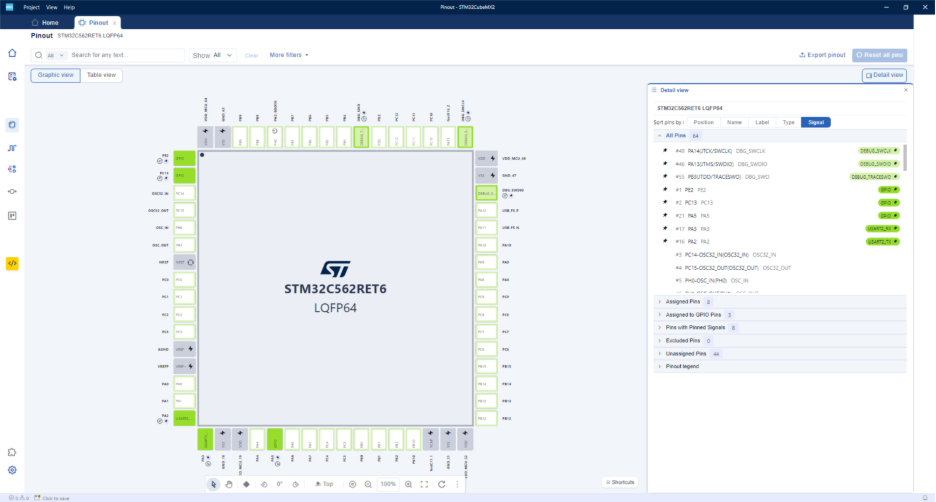
Task: Toggle pin on PB3(JTDO/TRACESWO) row
Action: (x=665, y=177)
